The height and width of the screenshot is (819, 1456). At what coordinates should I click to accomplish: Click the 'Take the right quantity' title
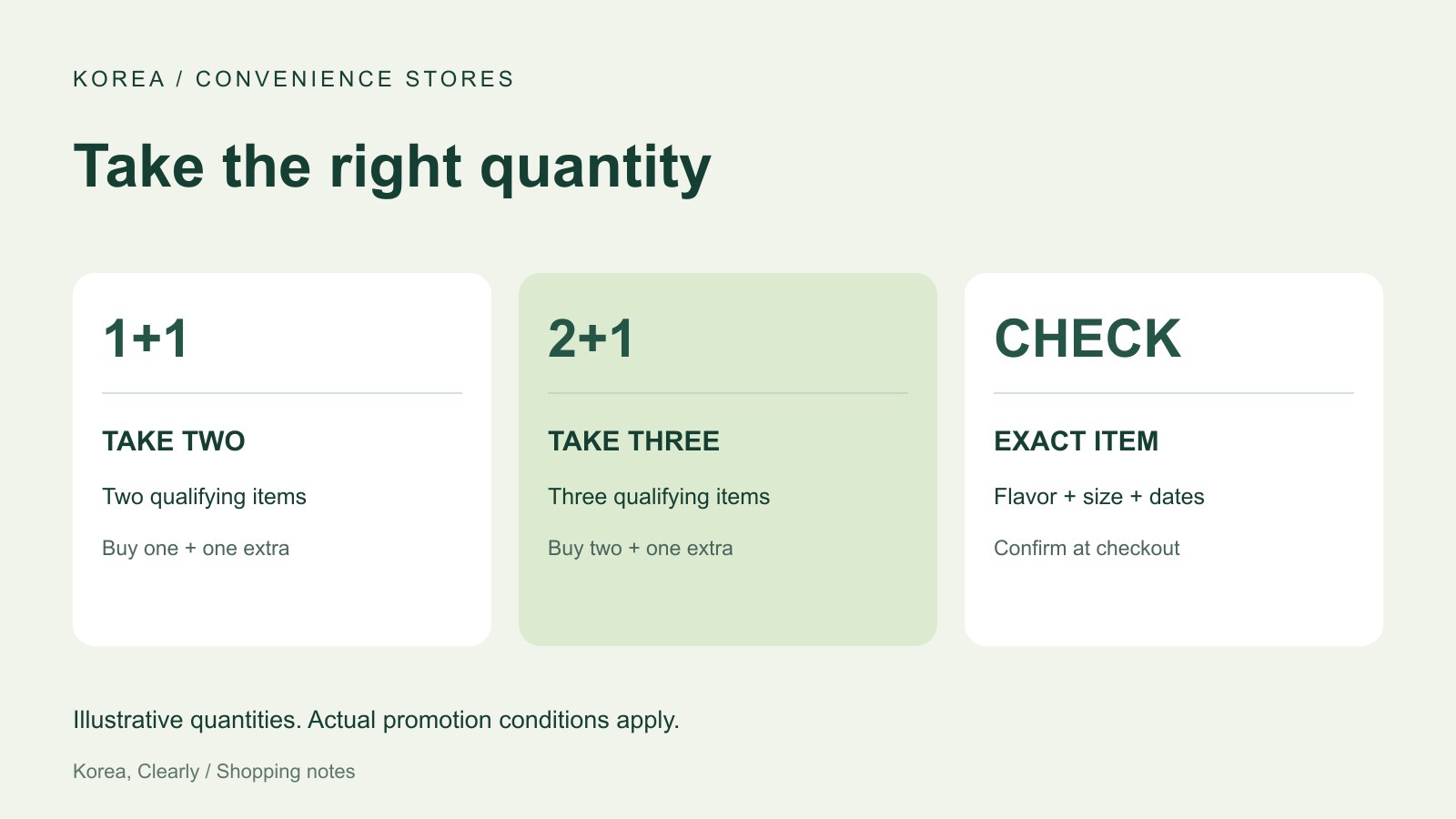pos(392,168)
